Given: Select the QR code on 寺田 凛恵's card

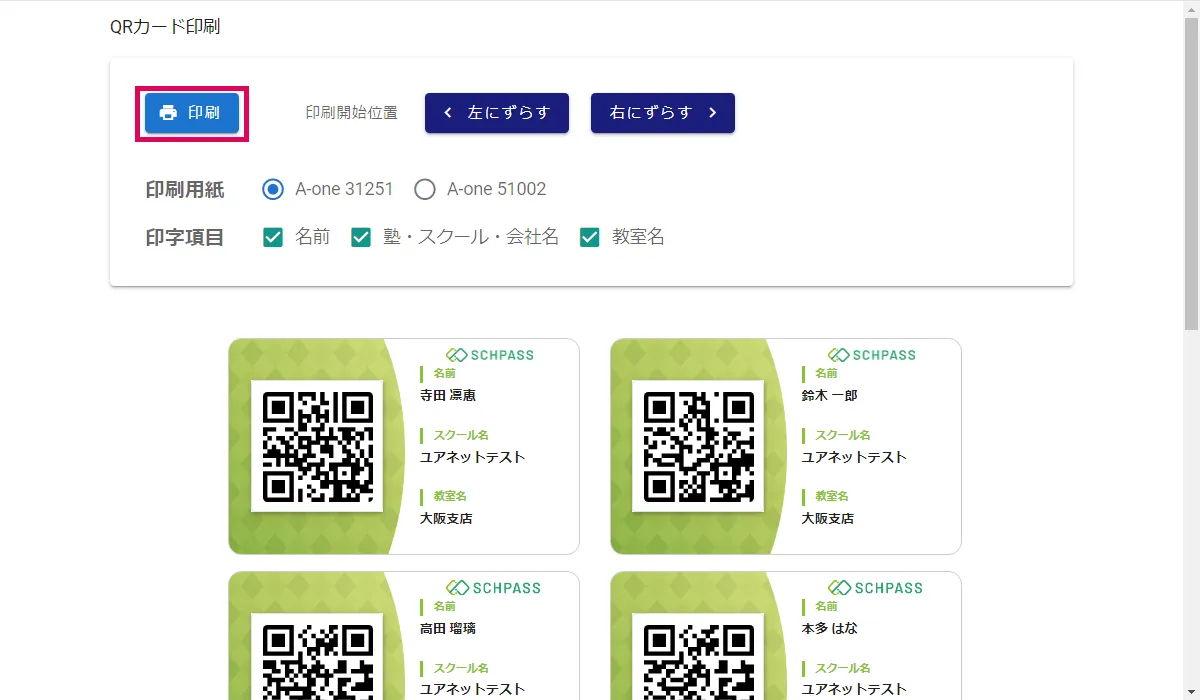Looking at the screenshot, I should 317,447.
